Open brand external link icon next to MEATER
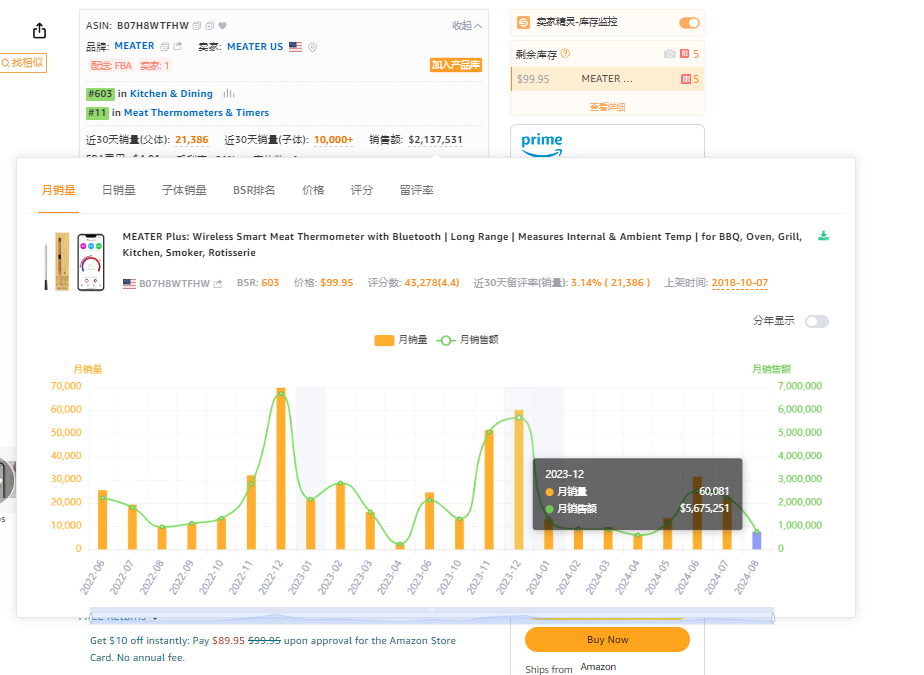Screen dimensions: 924x675 click(177, 47)
